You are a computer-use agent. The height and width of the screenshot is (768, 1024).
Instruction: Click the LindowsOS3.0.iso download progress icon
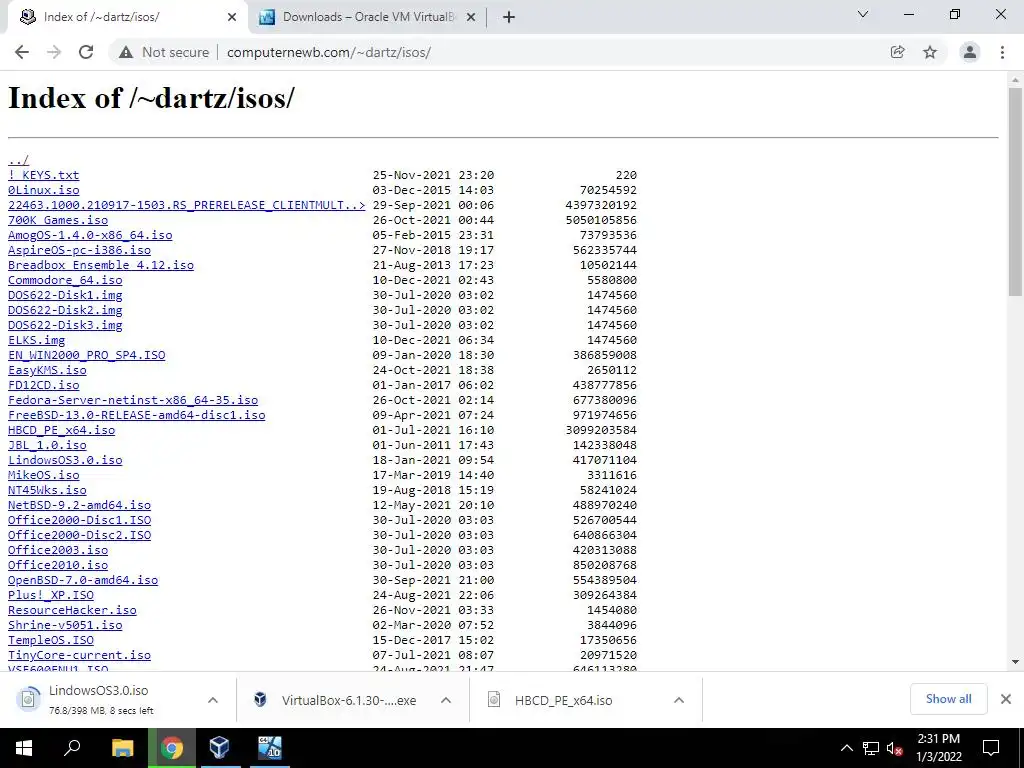pyautogui.click(x=28, y=699)
